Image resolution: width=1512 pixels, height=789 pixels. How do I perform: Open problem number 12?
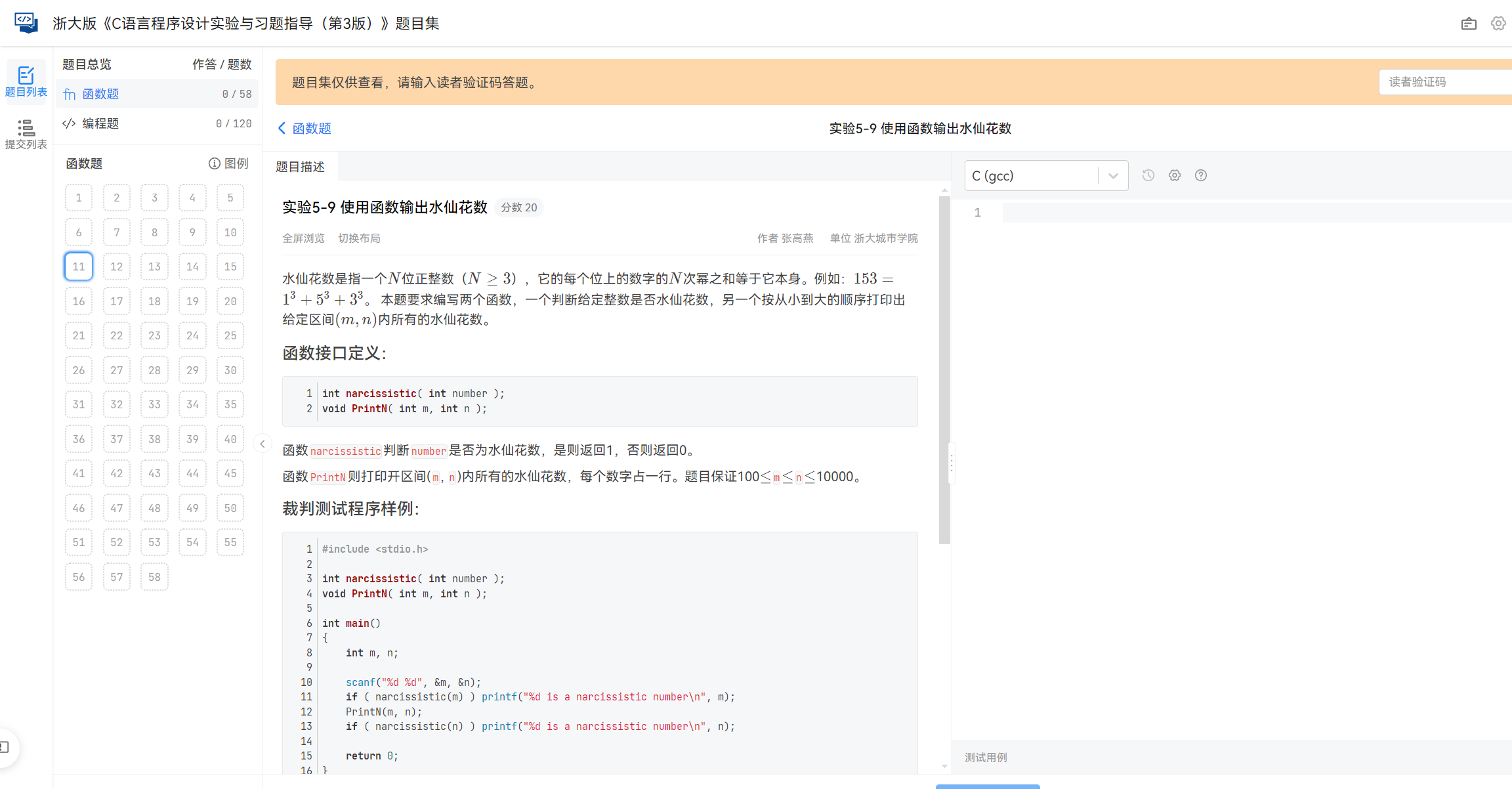point(117,267)
